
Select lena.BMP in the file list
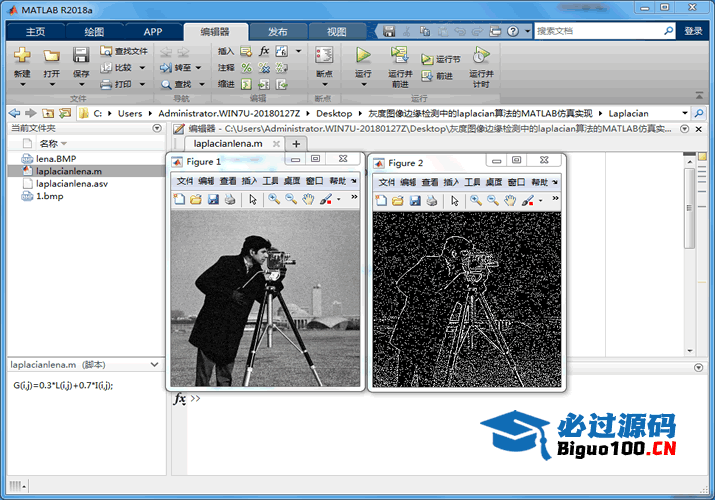coord(55,158)
